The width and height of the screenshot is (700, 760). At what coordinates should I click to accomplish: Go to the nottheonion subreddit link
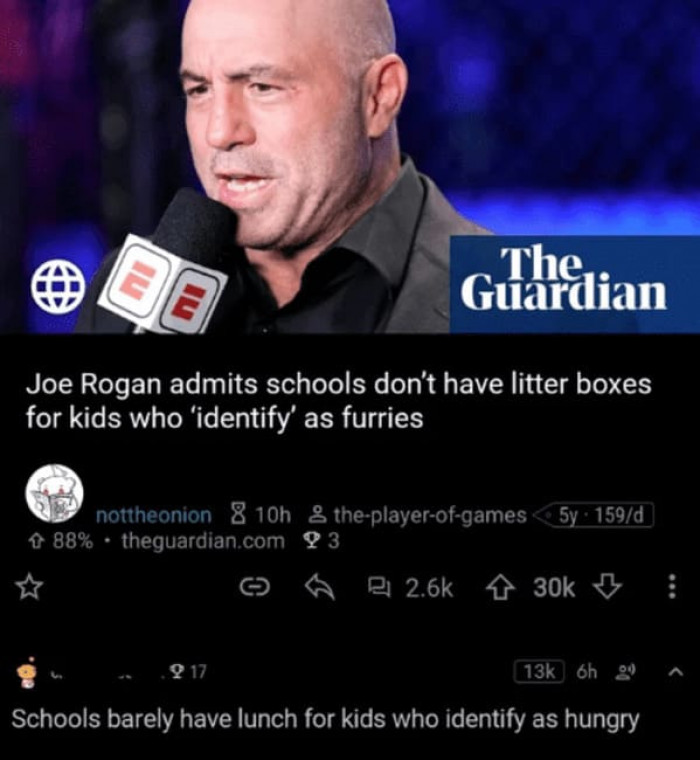[x=154, y=515]
